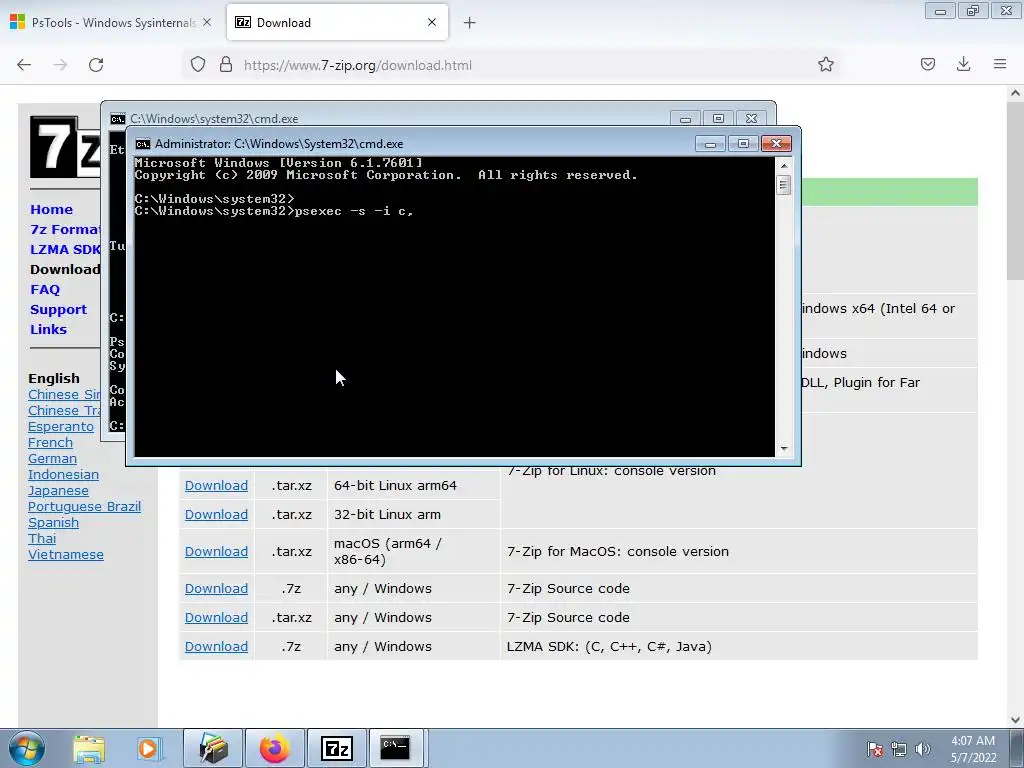
Task: Click the cmd window scrollbar thumb
Action: [x=784, y=185]
